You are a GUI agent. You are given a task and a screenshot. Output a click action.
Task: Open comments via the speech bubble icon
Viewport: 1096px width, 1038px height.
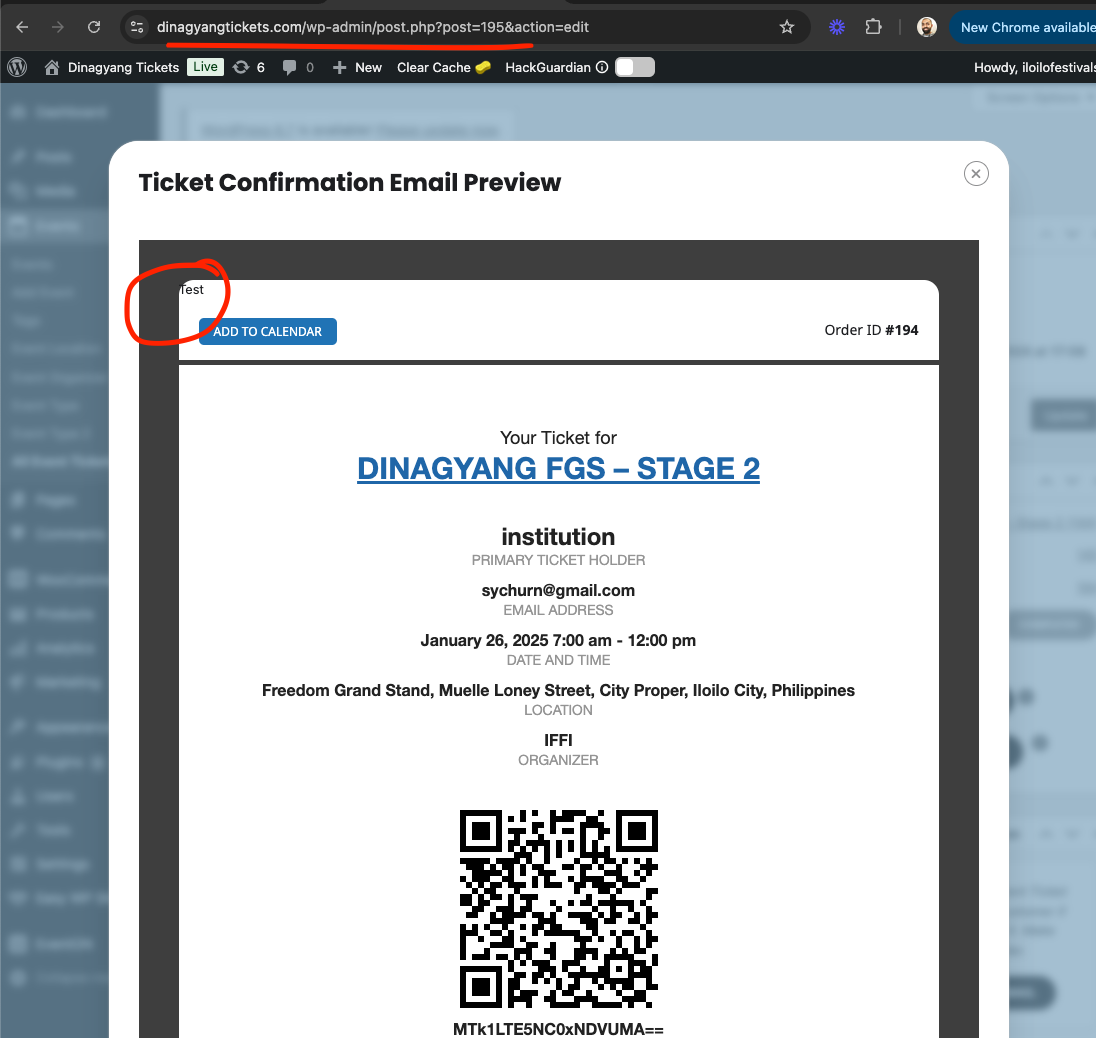click(x=289, y=67)
